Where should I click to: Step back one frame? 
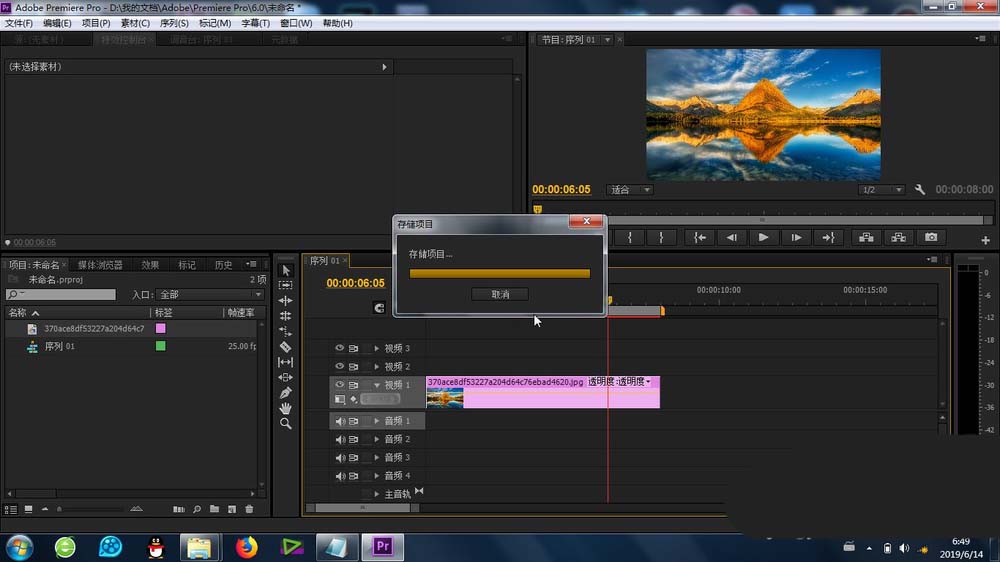[x=732, y=237]
